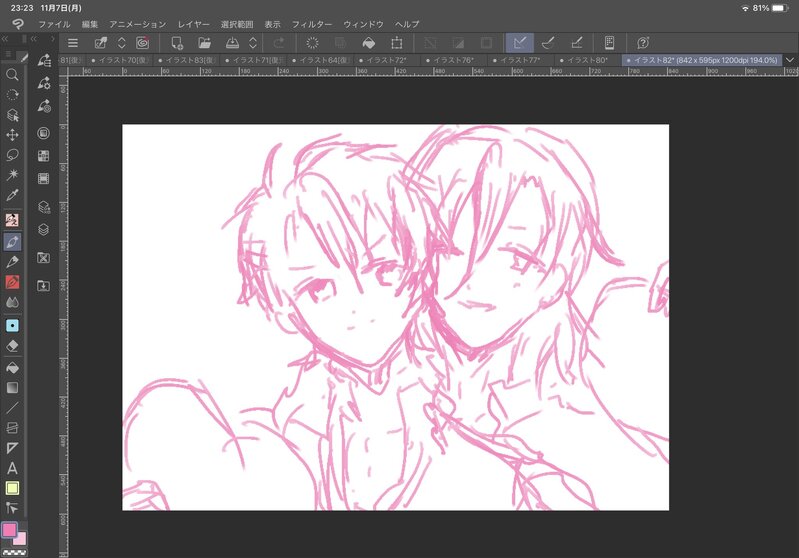Image resolution: width=799 pixels, height=558 pixels.
Task: Open the help question mark icon
Action: (643, 43)
